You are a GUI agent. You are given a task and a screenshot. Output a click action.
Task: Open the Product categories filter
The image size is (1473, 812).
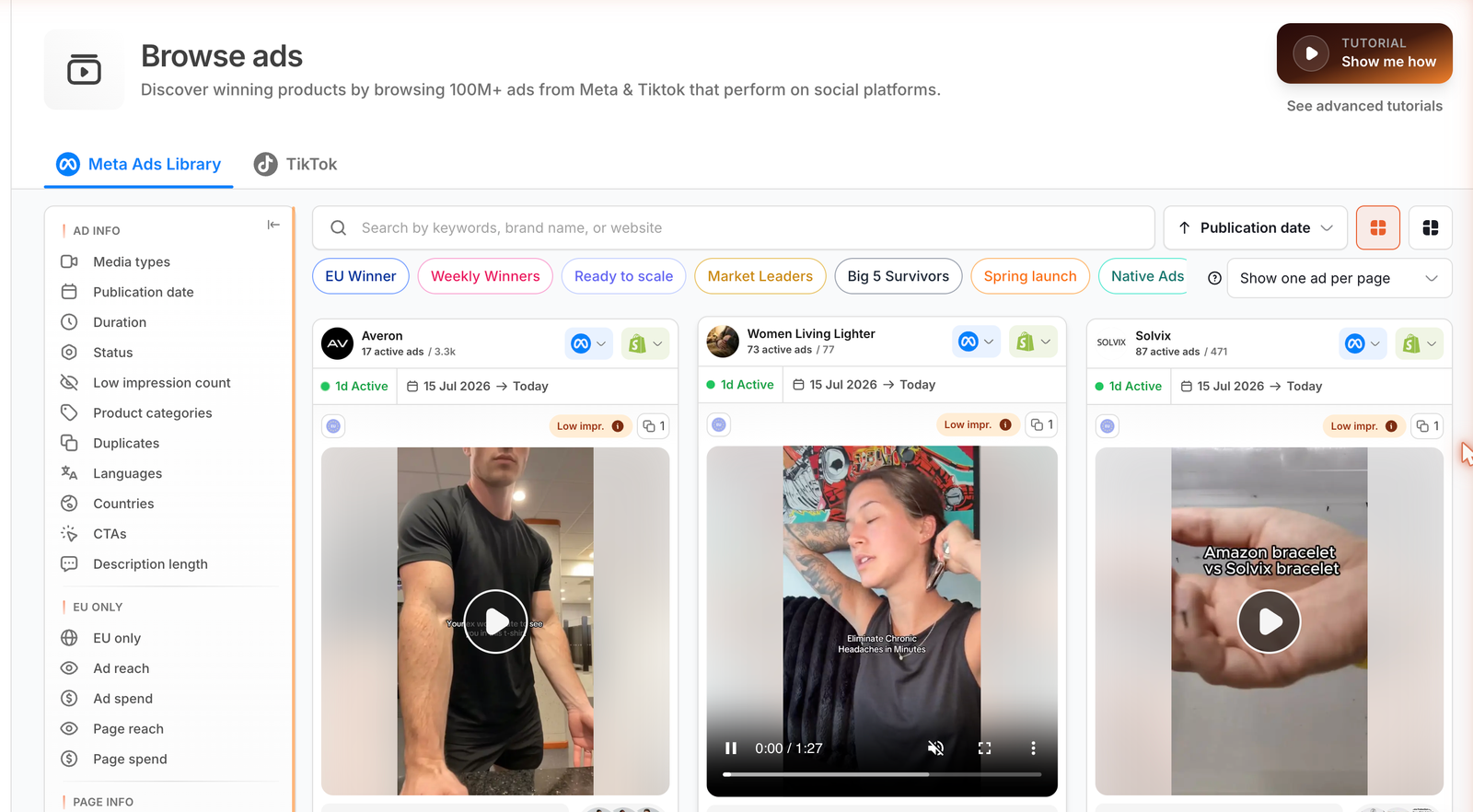[153, 413]
